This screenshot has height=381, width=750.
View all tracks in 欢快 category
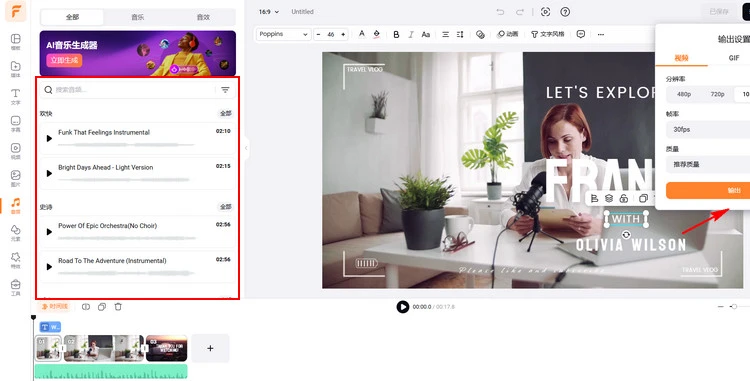tap(225, 114)
